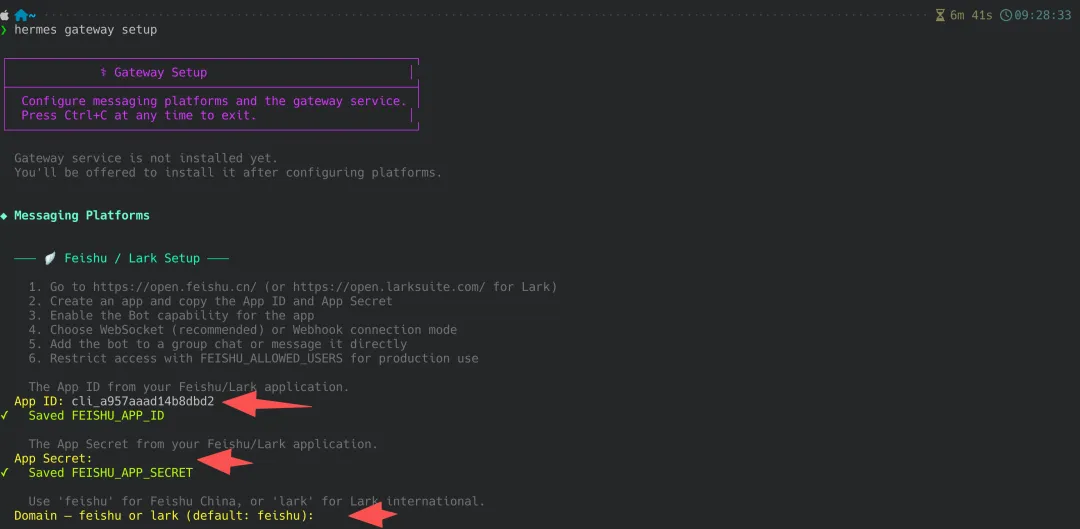Click the diamond bullet before Messaging Platforms
1080x529 pixels.
(4, 216)
